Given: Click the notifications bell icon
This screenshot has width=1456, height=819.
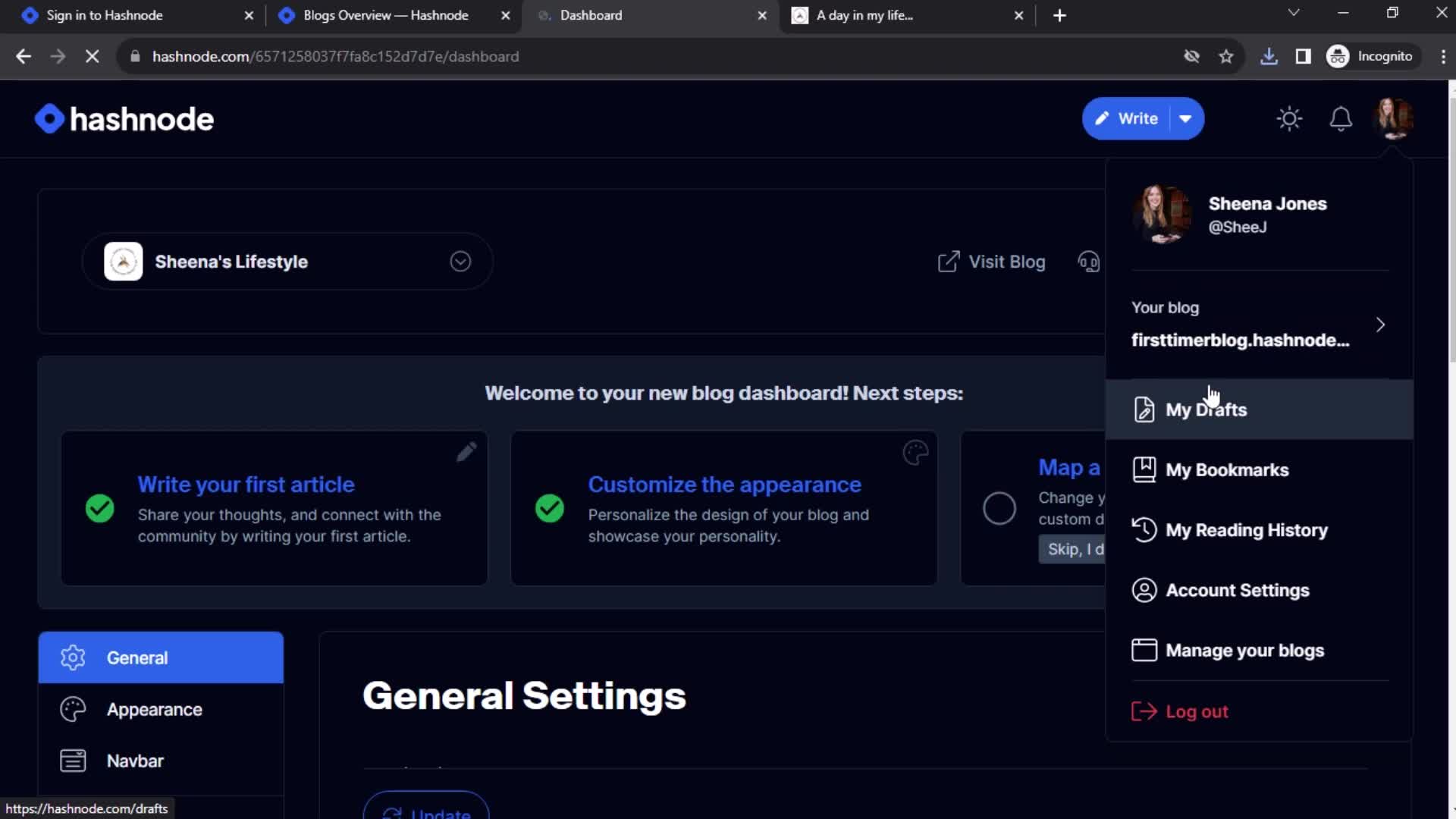Looking at the screenshot, I should pos(1339,118).
